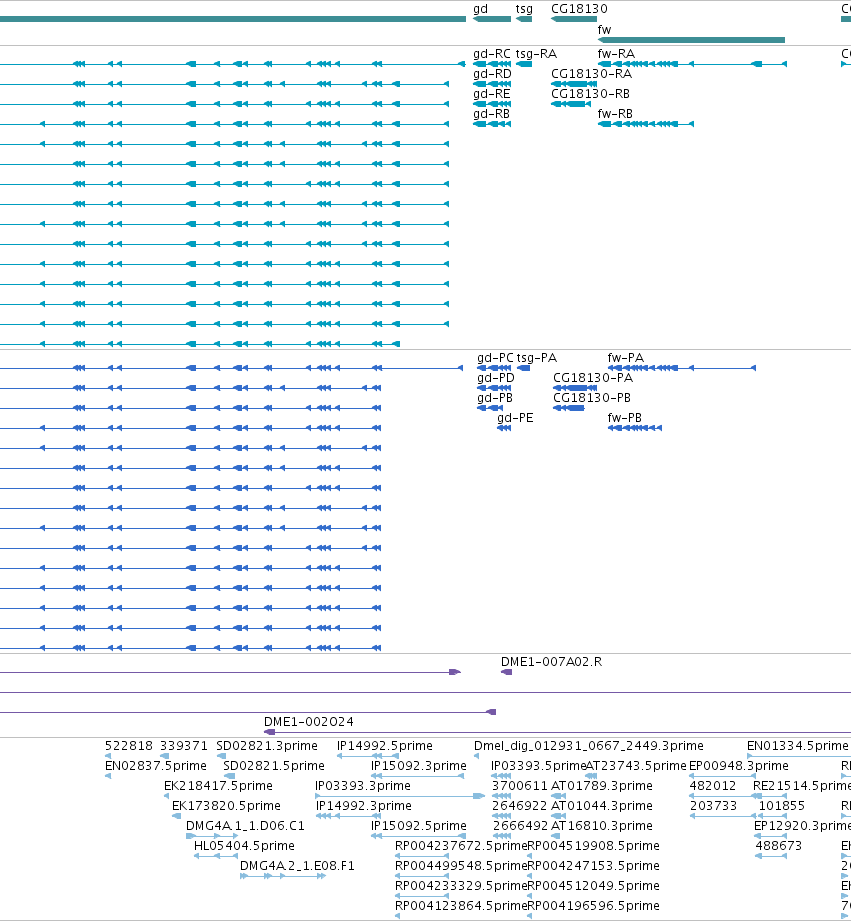851x921 pixels.
Task: Click the 2666492 EST label
Action: (x=520, y=826)
